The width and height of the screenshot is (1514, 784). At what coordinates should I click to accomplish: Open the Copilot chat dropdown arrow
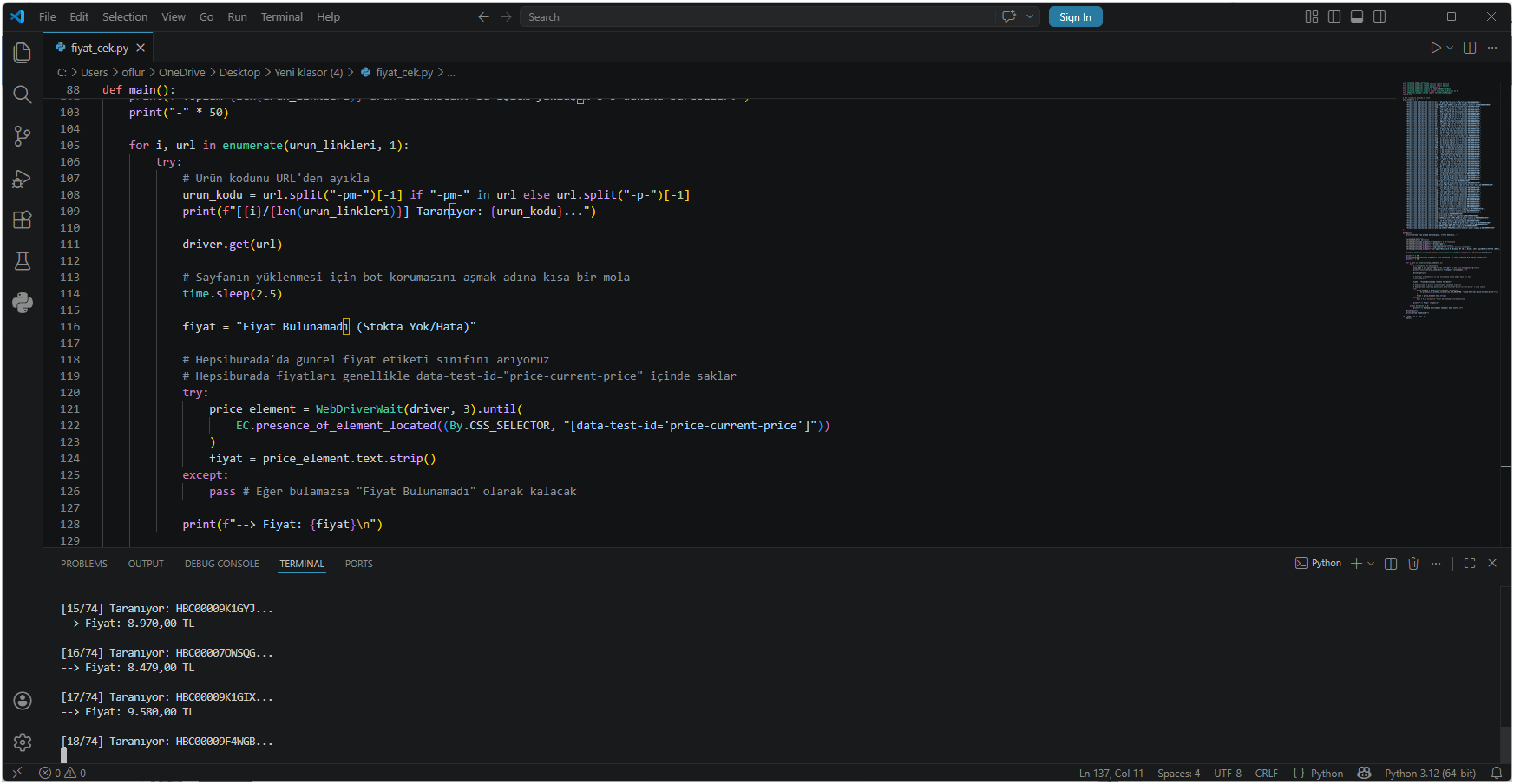[x=1030, y=16]
